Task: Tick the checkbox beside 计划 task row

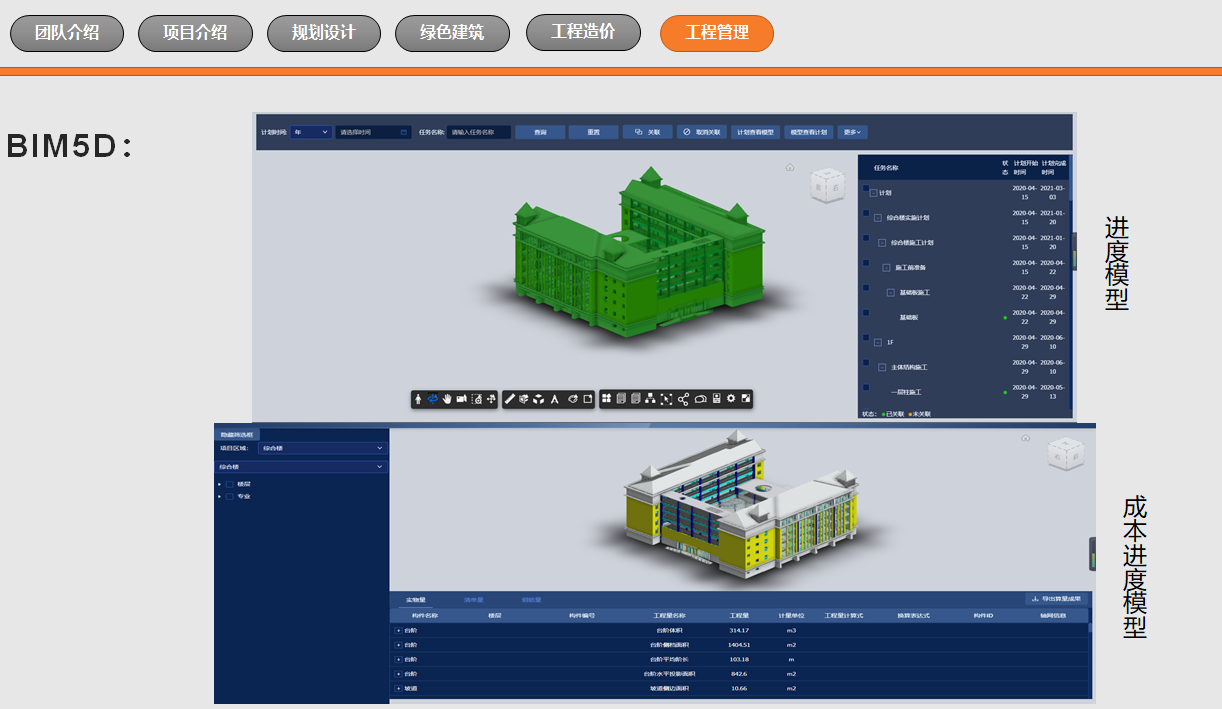Action: pyautogui.click(x=866, y=189)
